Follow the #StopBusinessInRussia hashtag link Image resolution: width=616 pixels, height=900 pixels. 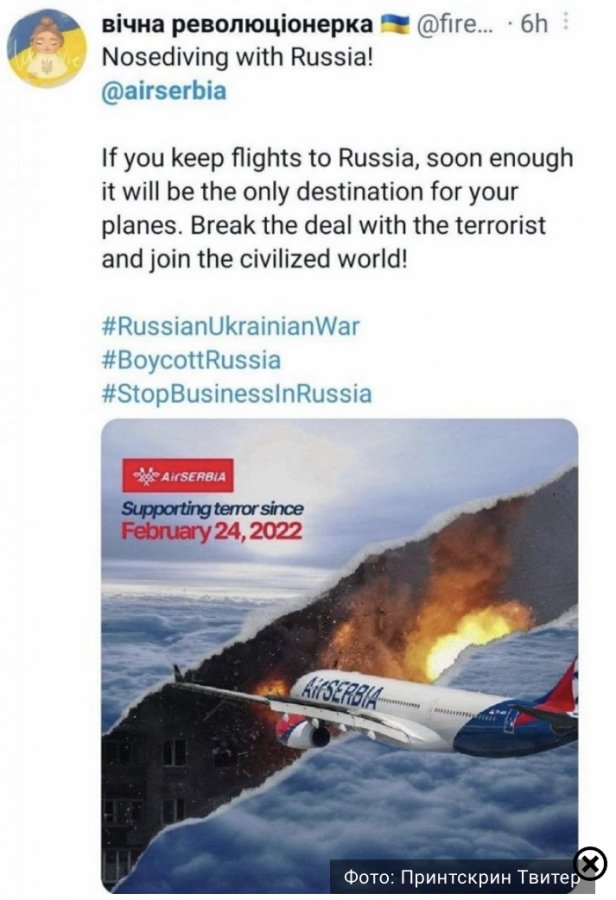coord(237,393)
